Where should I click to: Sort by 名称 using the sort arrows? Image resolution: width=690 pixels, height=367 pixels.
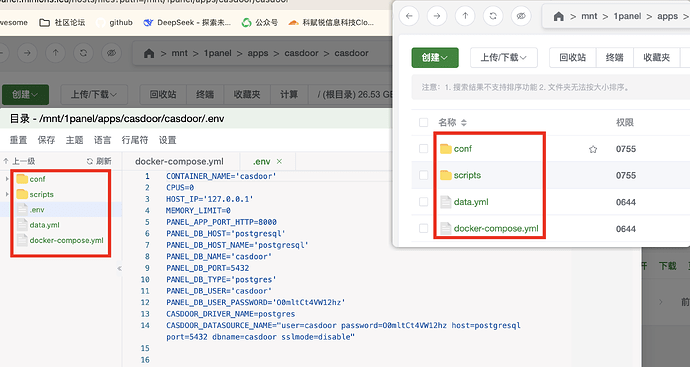pyautogui.click(x=464, y=123)
